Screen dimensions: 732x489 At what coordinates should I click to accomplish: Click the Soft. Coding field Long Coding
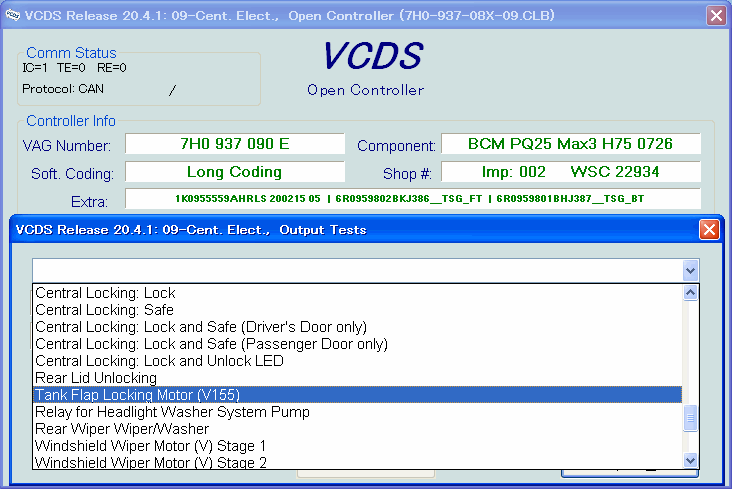(x=235, y=172)
